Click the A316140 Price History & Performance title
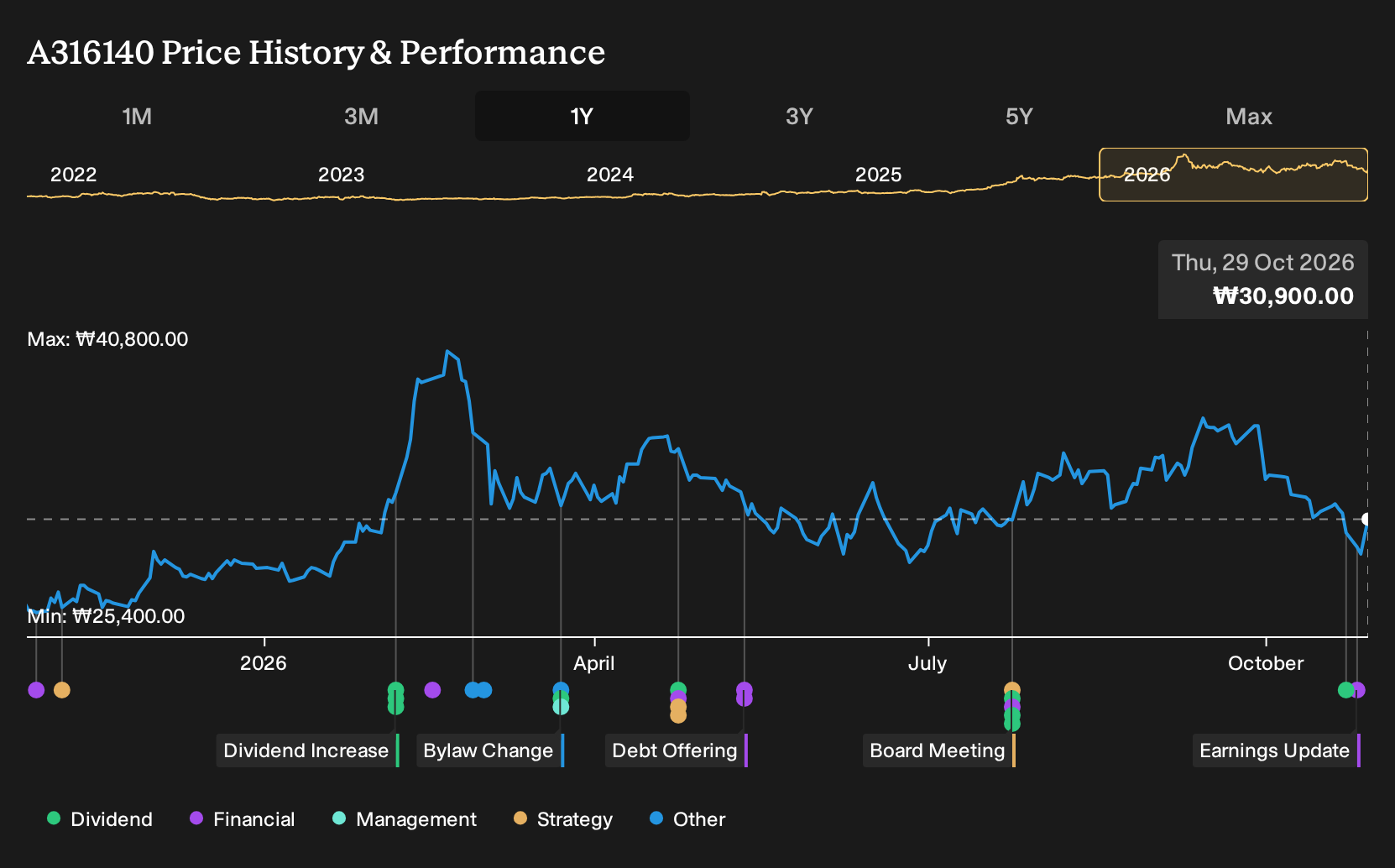Image resolution: width=1395 pixels, height=868 pixels. point(316,52)
